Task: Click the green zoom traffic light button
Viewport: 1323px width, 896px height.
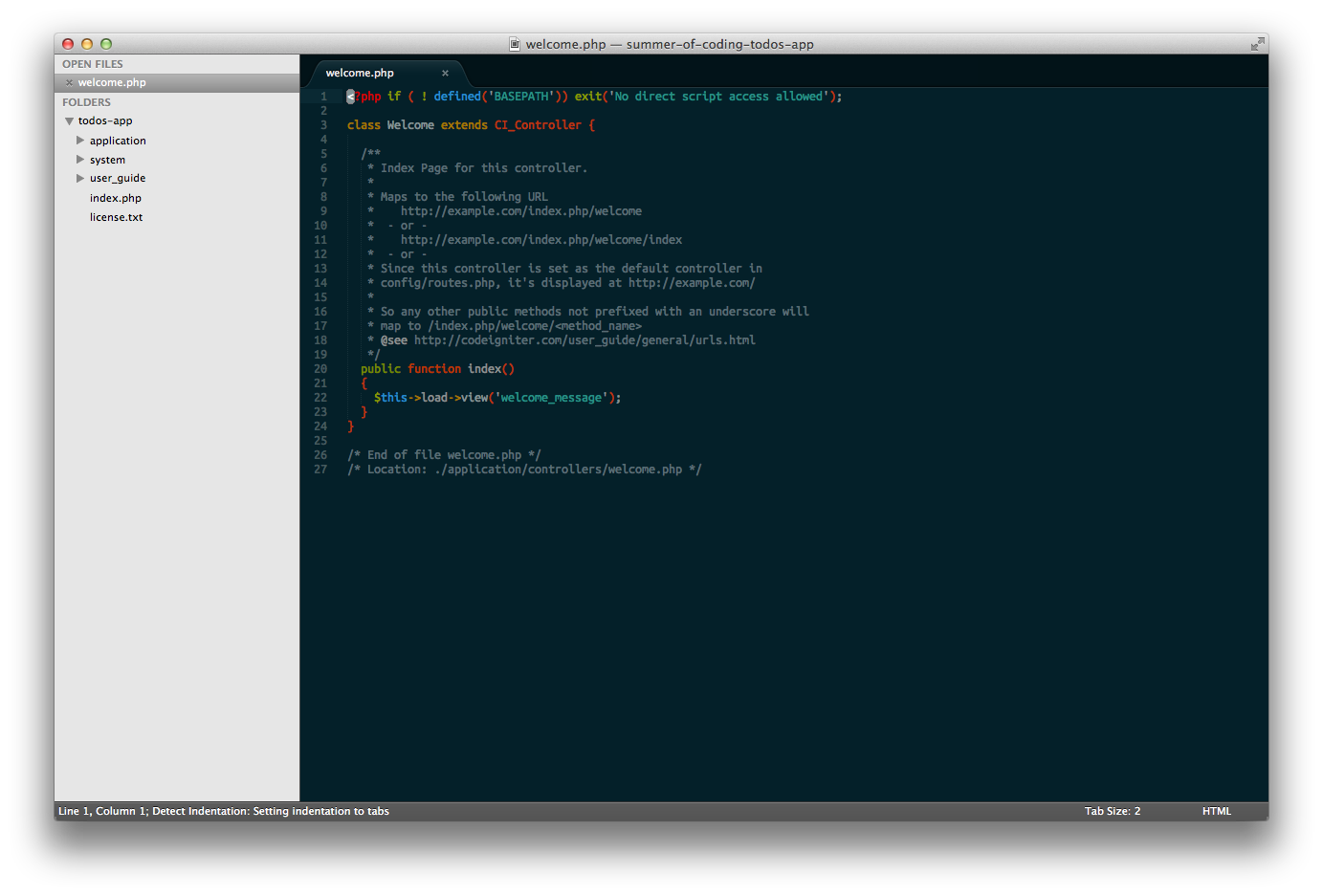Action: (105, 43)
